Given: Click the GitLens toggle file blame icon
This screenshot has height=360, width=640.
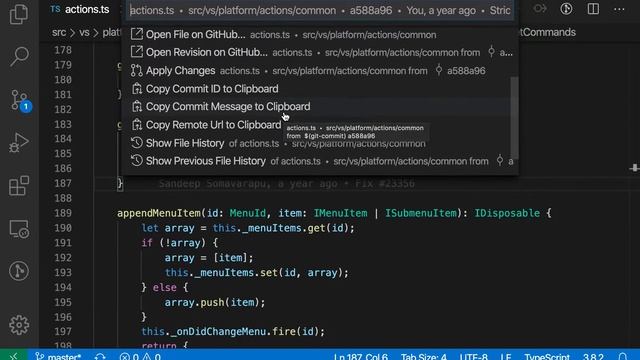Looking at the screenshot, I should tap(566, 9).
